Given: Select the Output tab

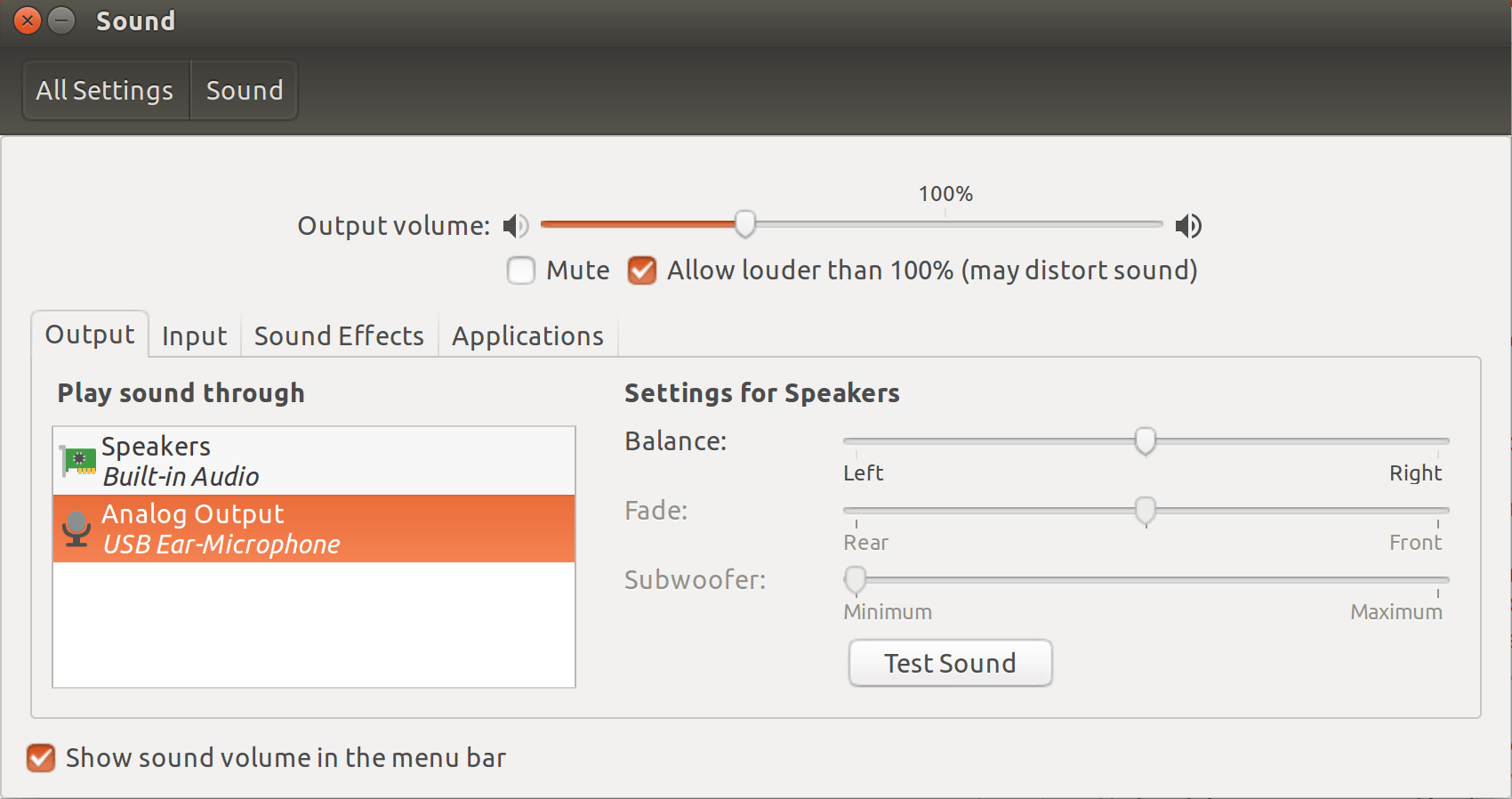Looking at the screenshot, I should click(90, 335).
